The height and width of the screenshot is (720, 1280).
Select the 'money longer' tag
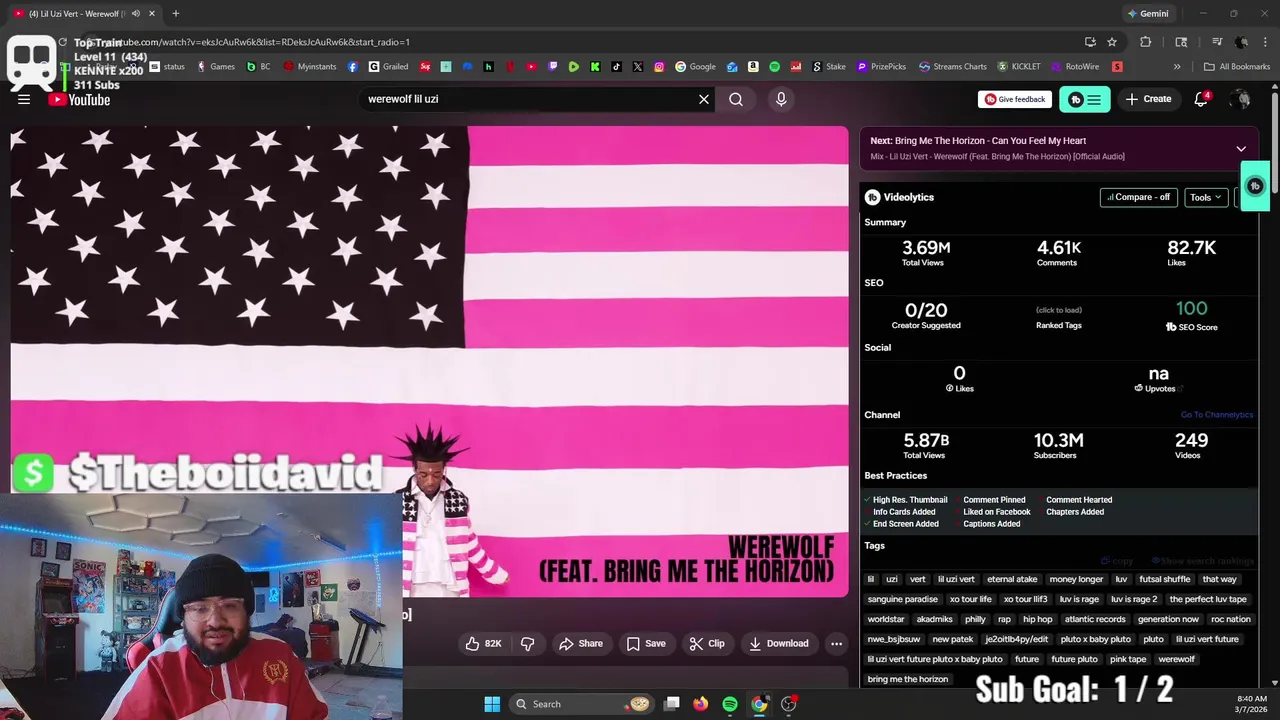[x=1076, y=579]
